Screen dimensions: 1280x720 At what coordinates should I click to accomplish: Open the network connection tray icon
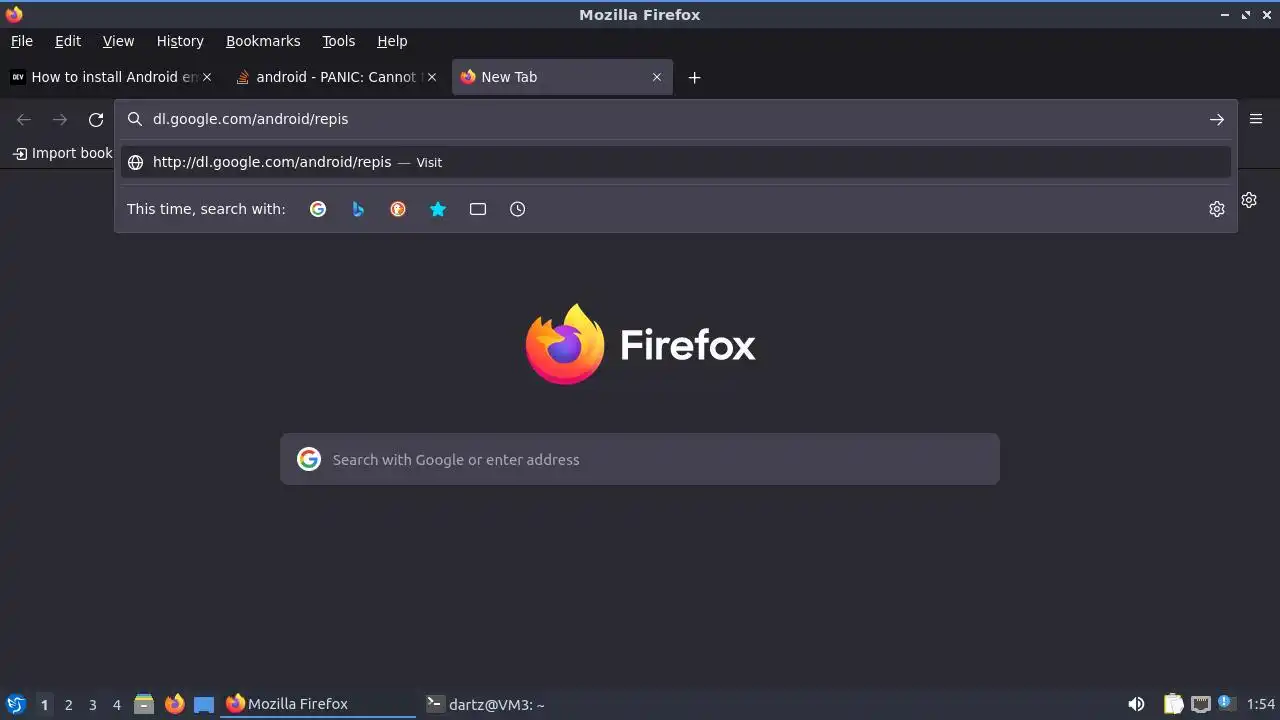1200,704
